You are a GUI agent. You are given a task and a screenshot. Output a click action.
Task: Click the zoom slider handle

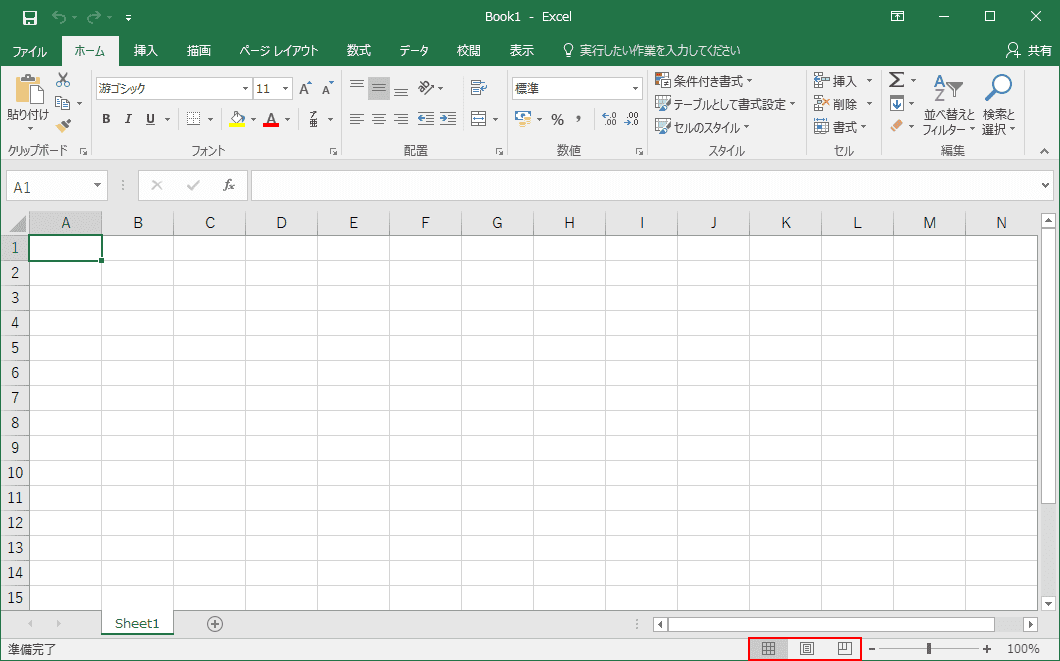pyautogui.click(x=929, y=649)
